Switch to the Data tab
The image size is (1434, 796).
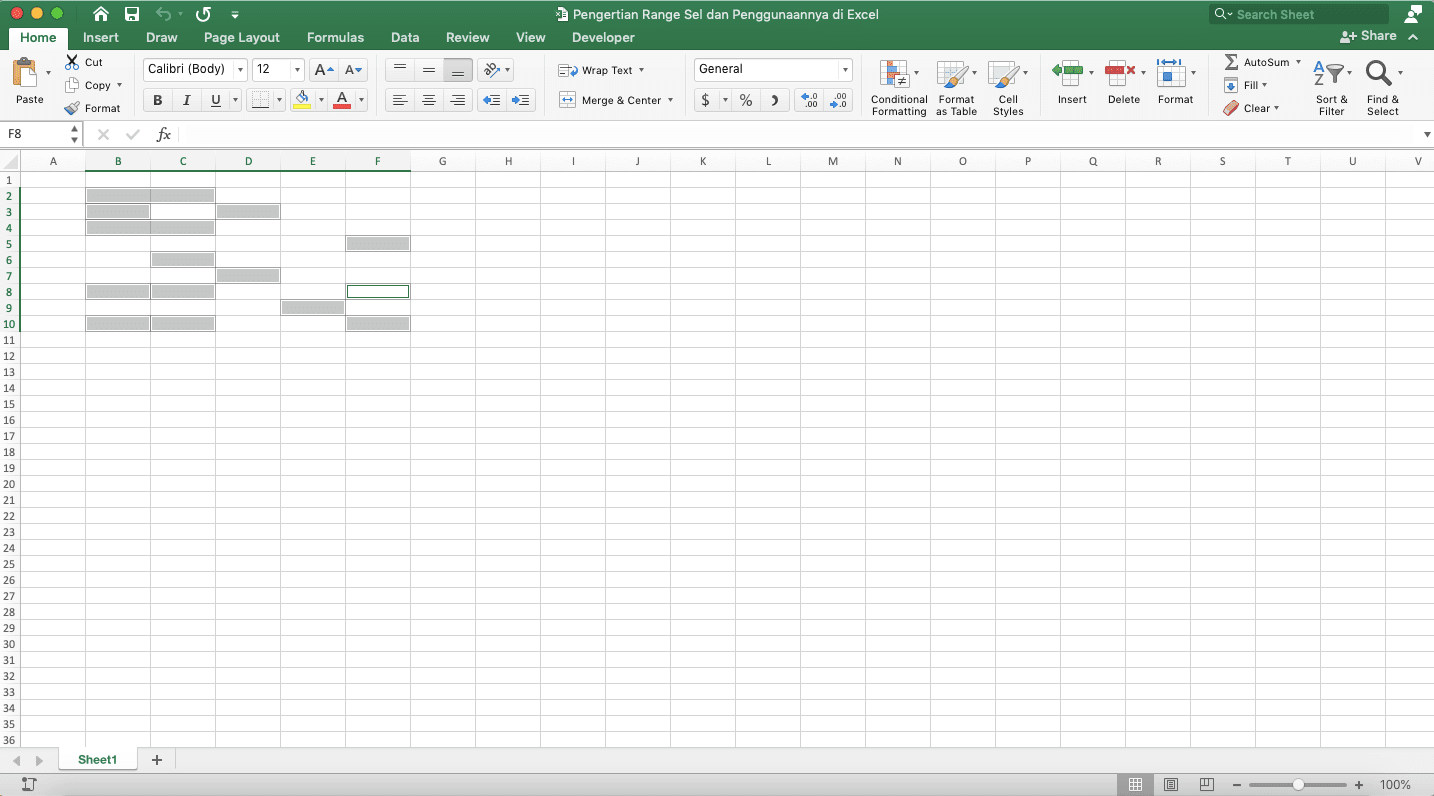point(405,37)
